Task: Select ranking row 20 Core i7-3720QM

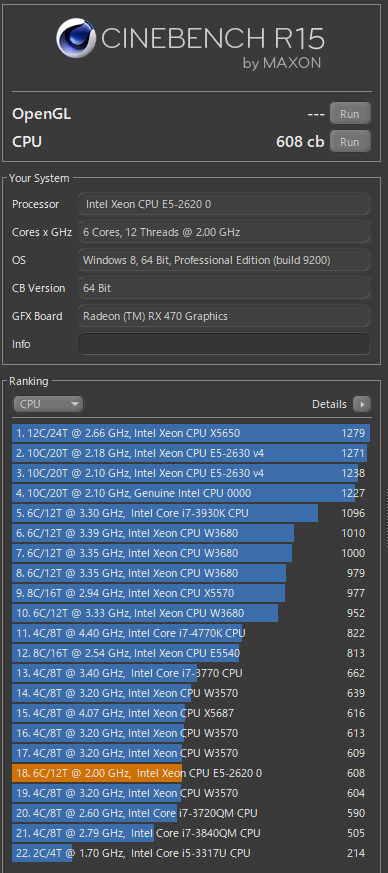Action: (191, 814)
